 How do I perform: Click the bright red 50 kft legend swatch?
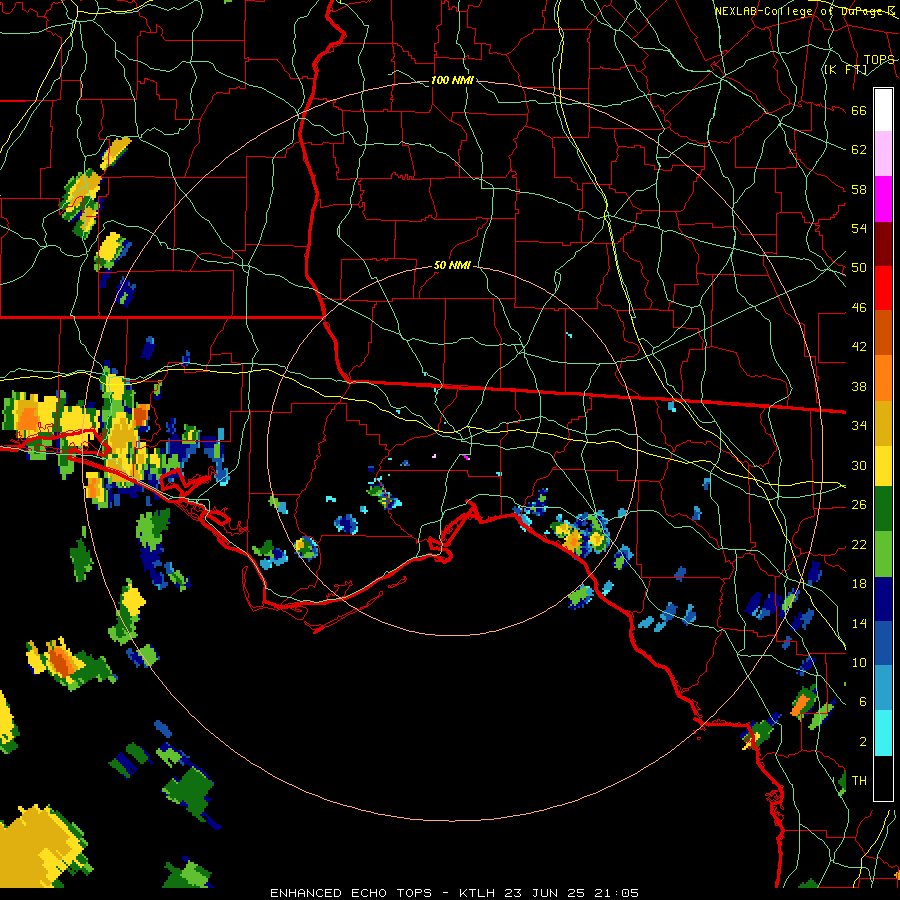[883, 288]
